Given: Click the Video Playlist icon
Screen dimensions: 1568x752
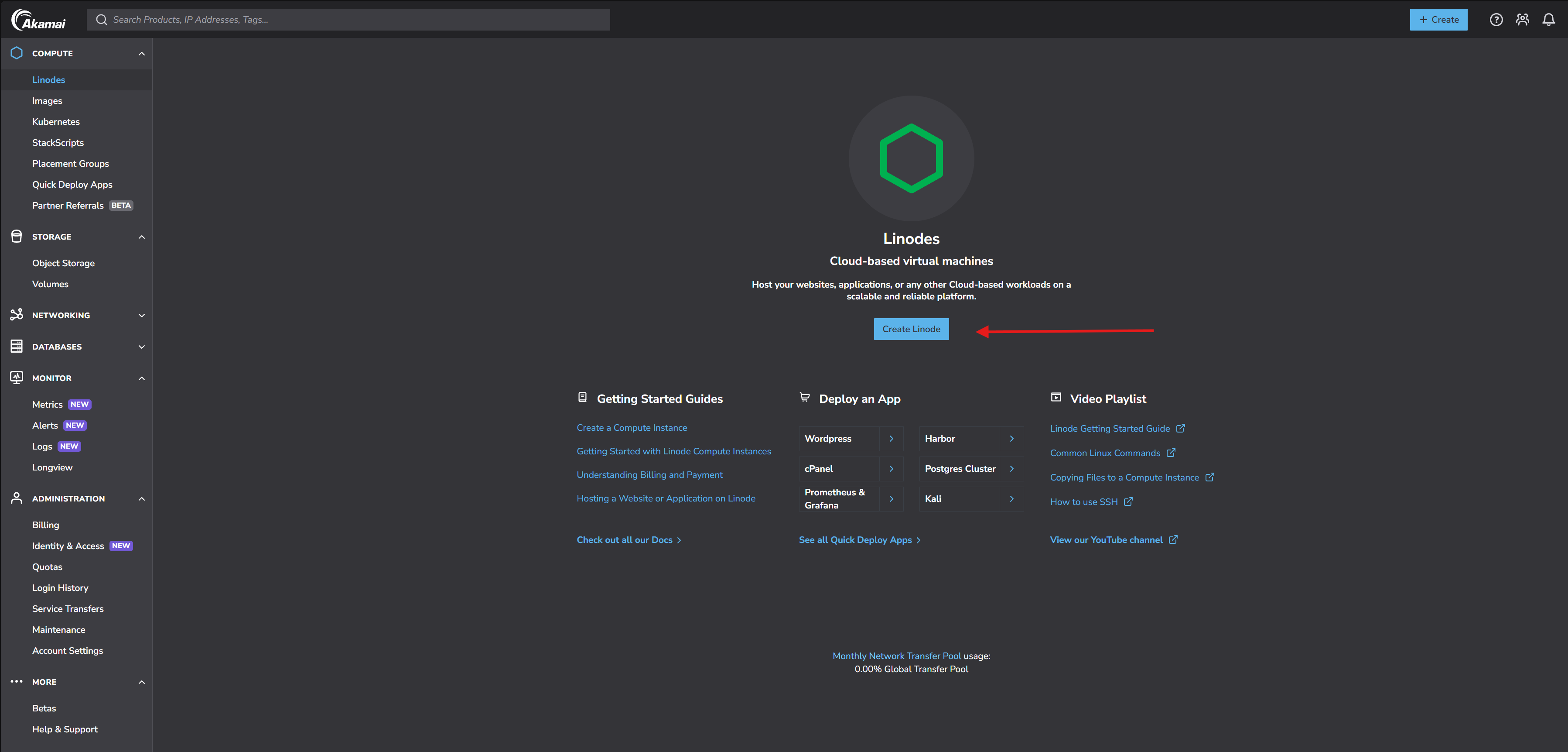Looking at the screenshot, I should pos(1056,398).
